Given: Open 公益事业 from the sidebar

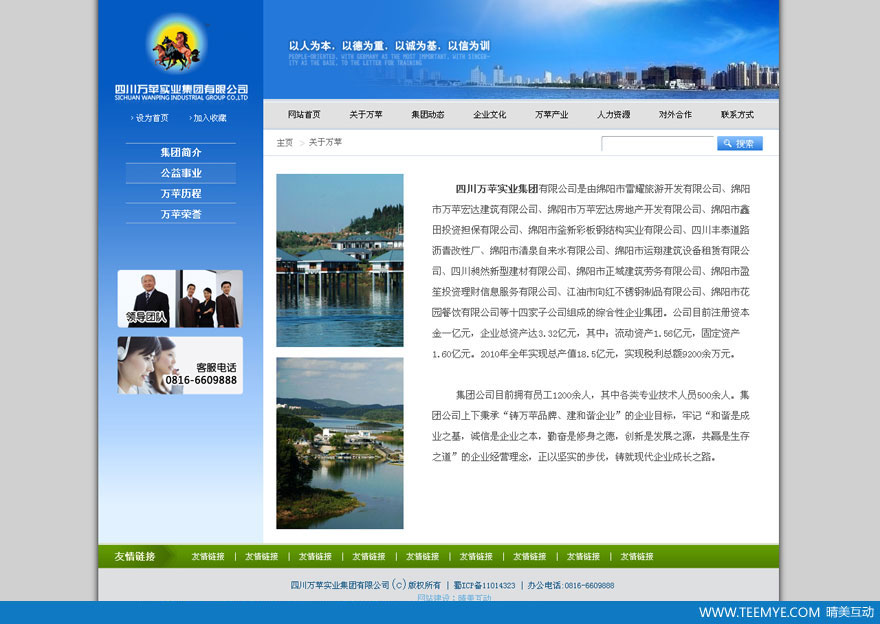Looking at the screenshot, I should 181,173.
